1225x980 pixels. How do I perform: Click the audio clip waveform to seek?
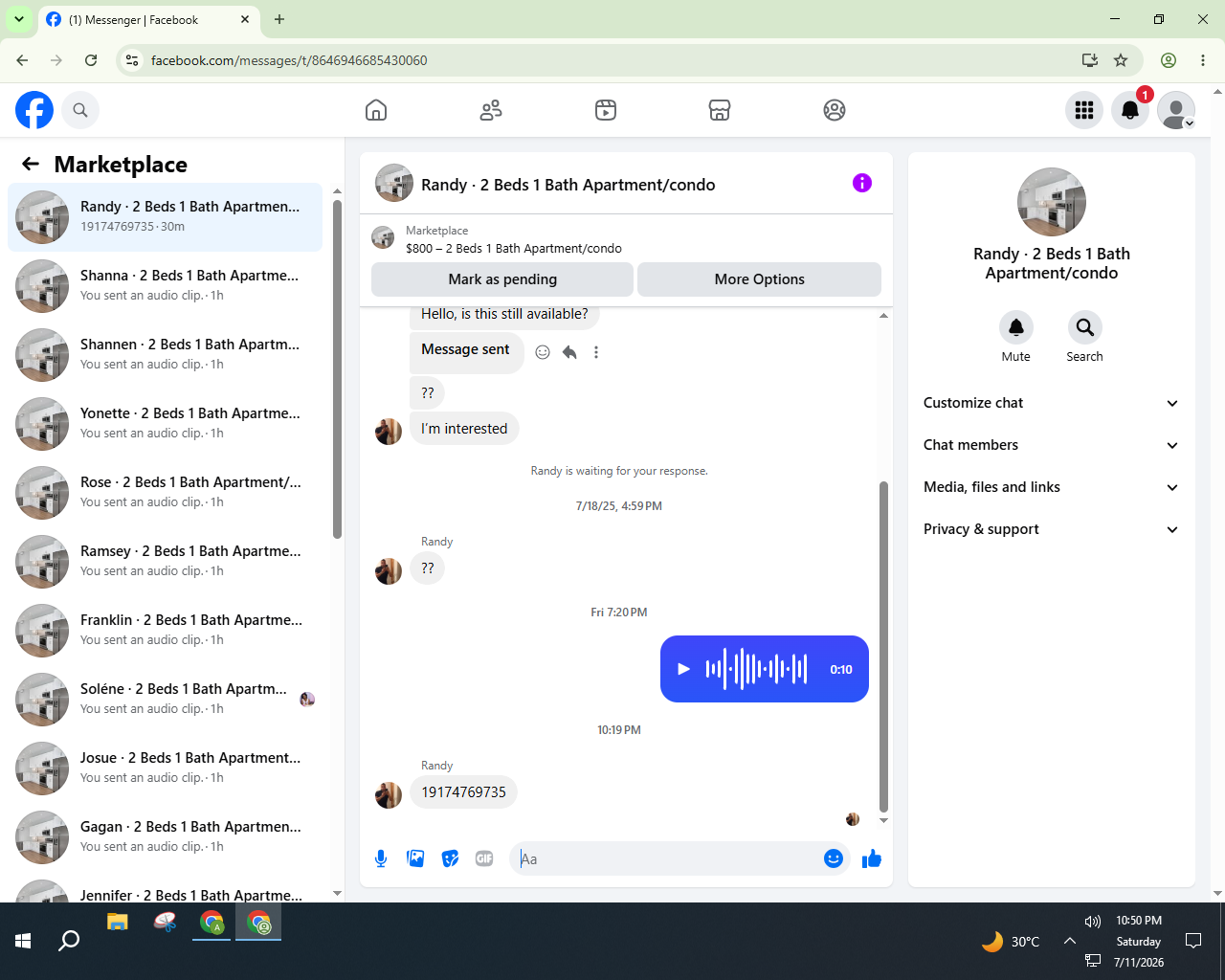(756, 669)
